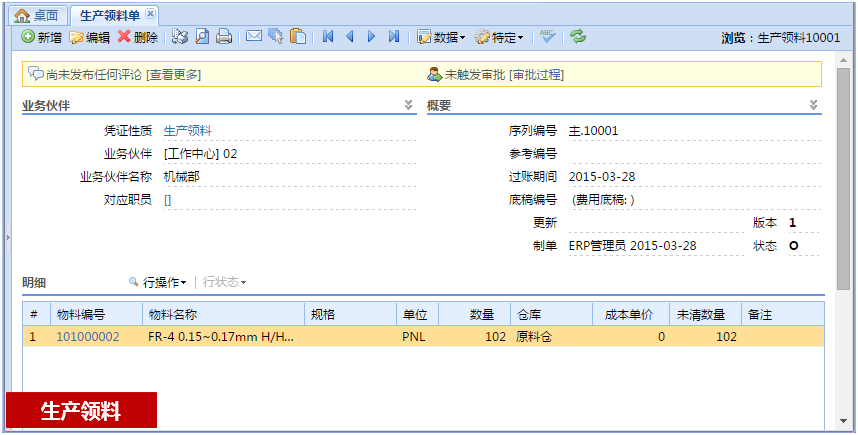Screen dimensions: 858x435
Task: Click the 备注 column header
Action: pyautogui.click(x=783, y=315)
